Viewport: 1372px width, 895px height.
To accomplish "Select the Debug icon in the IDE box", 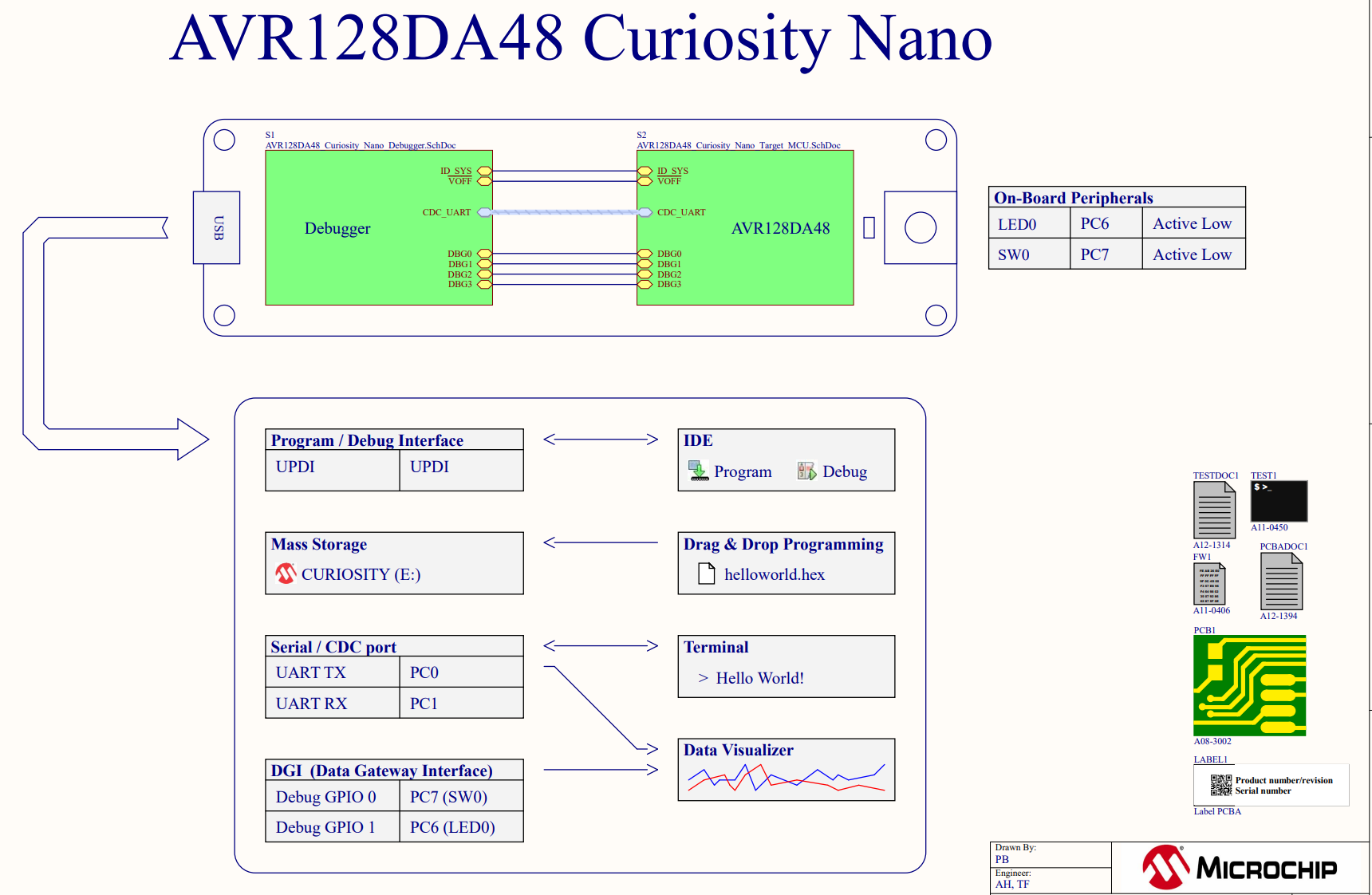I will (x=806, y=470).
